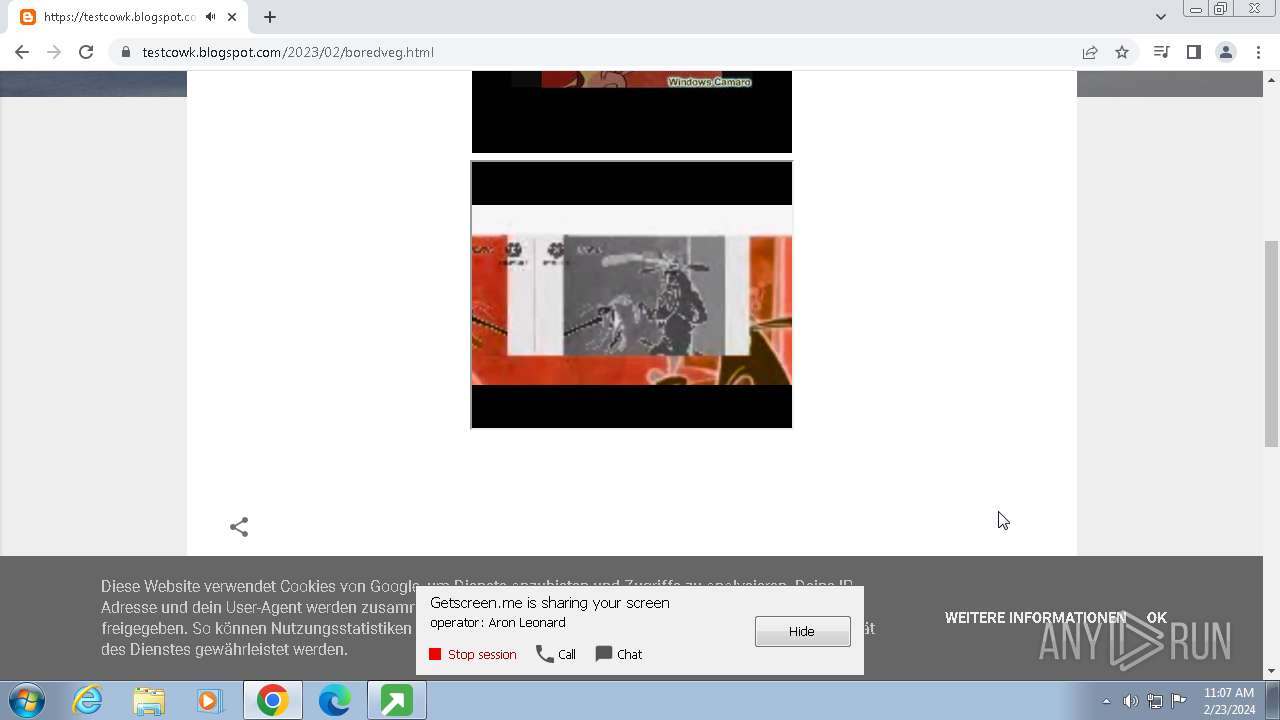Open the Getscreen.me taskbar app

coord(396,701)
